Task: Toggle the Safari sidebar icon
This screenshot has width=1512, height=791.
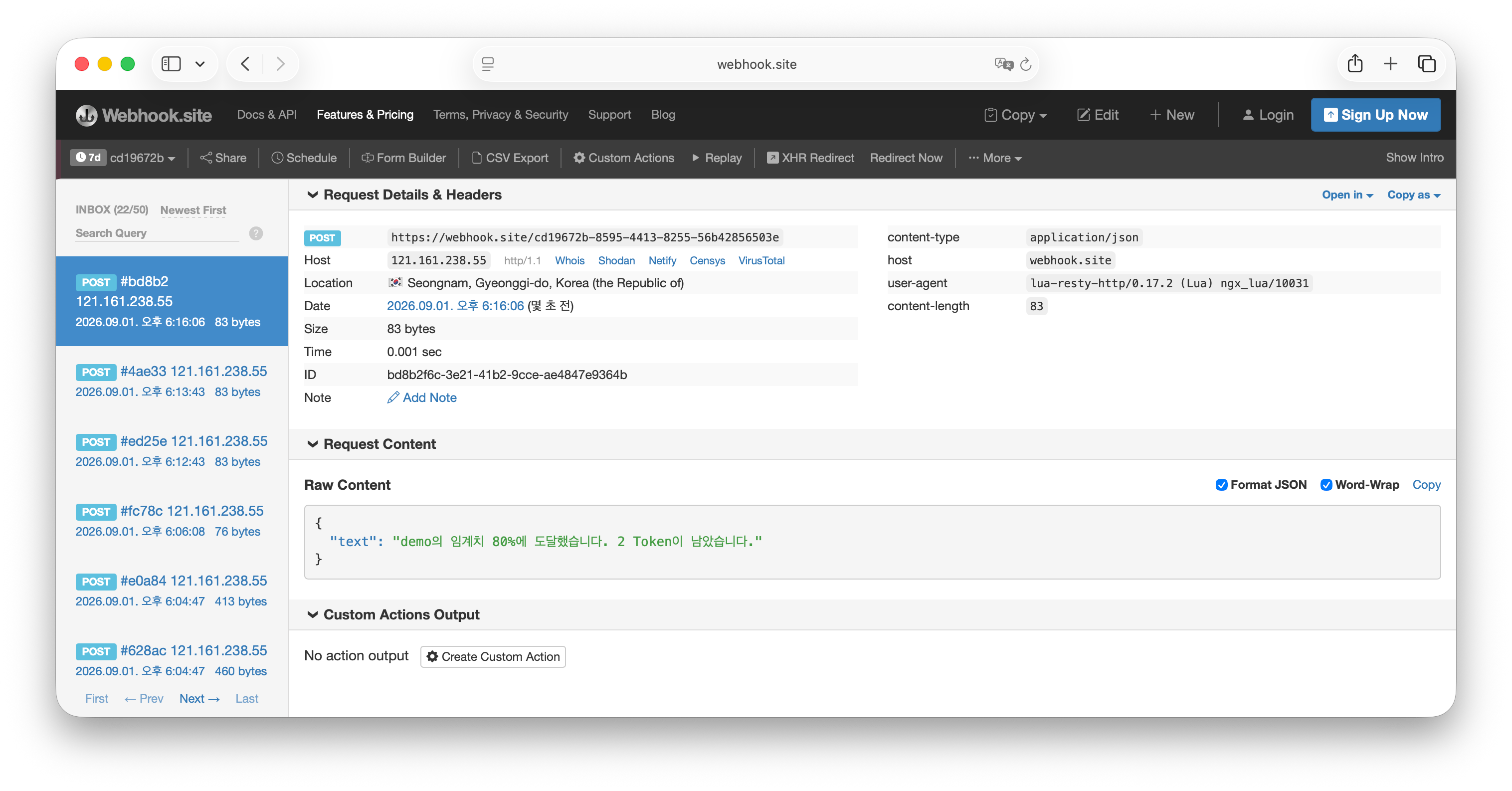Action: (x=171, y=63)
